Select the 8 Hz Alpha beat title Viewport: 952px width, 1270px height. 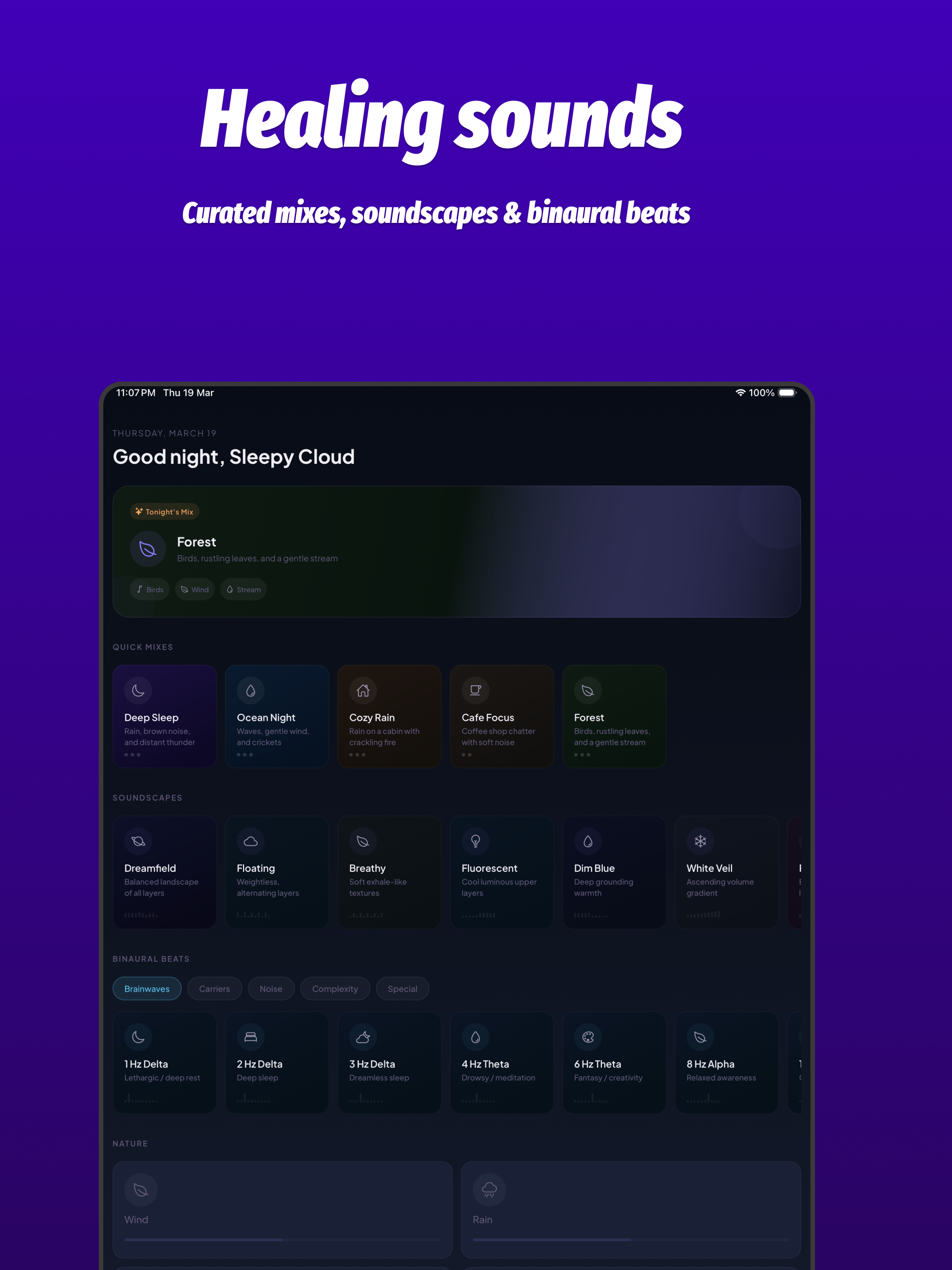point(710,1064)
